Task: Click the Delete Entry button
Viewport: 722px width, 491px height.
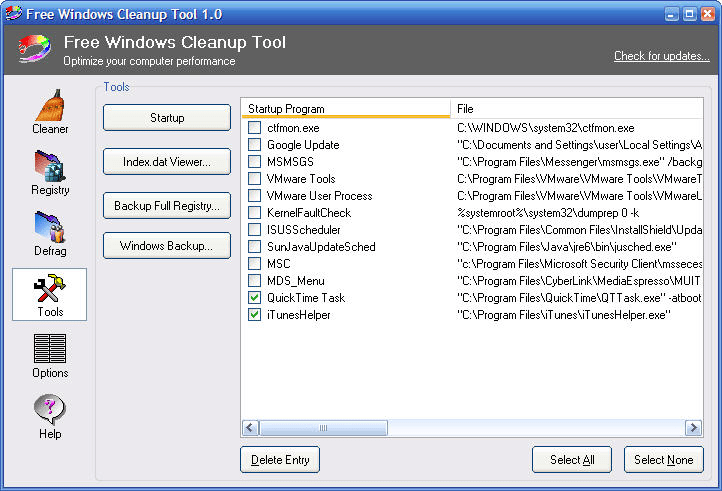Action: 280,460
